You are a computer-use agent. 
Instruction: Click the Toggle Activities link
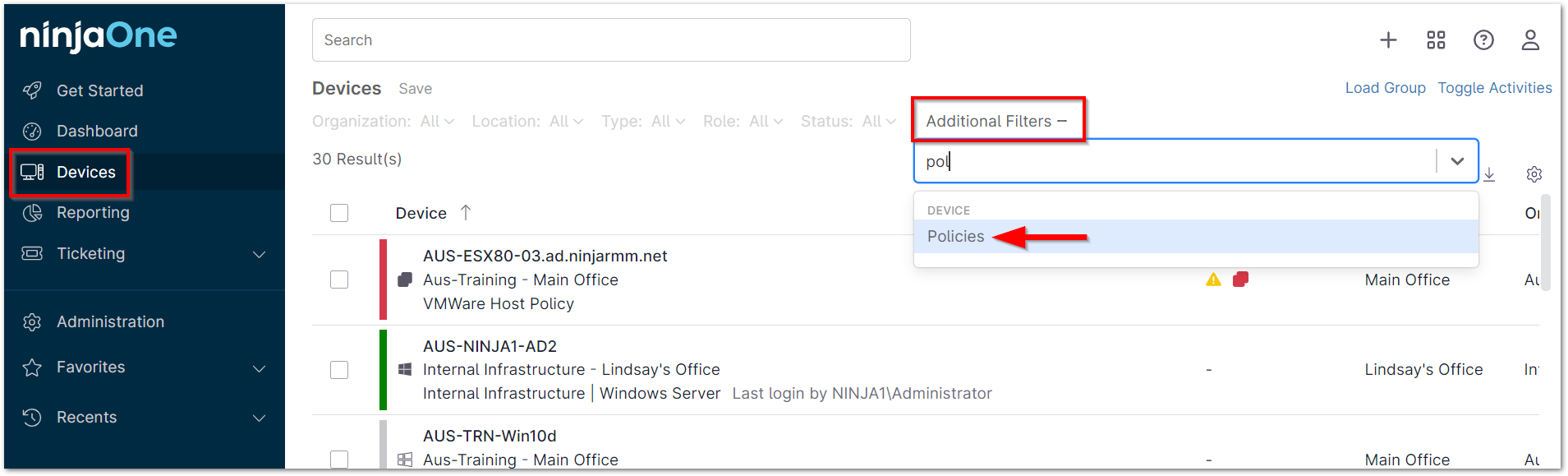pos(1495,88)
